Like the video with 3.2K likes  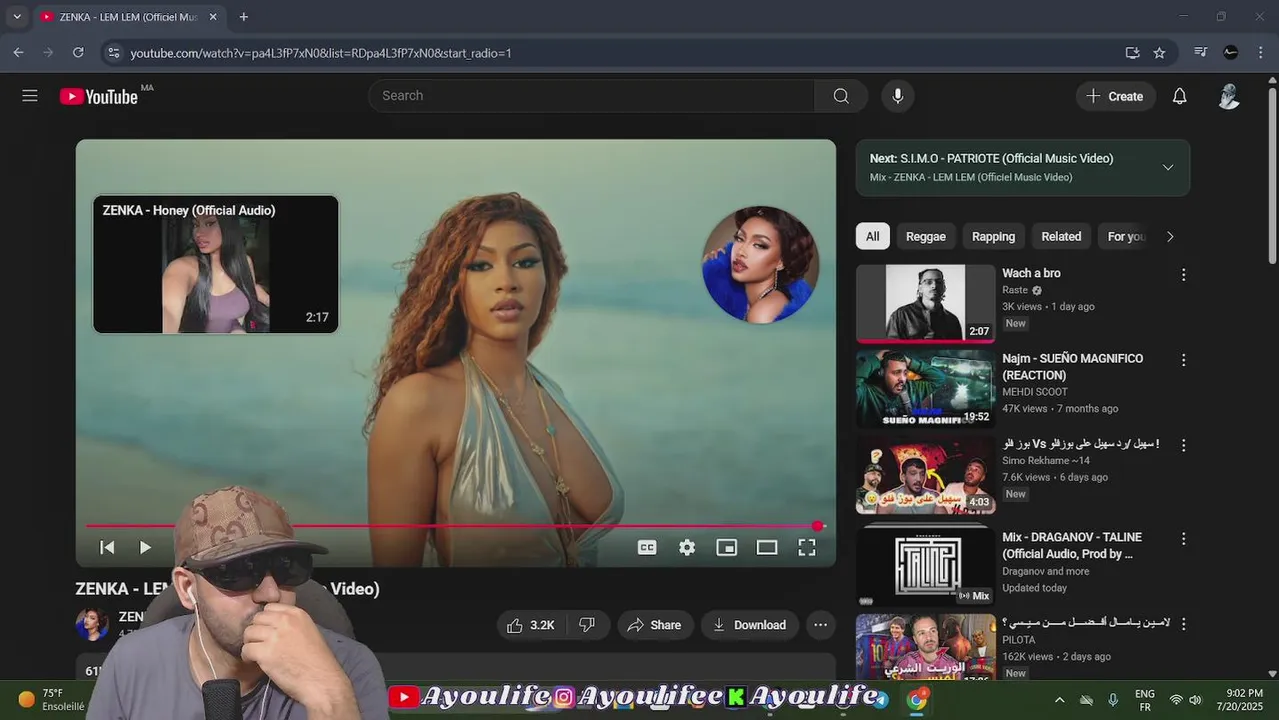tap(531, 625)
